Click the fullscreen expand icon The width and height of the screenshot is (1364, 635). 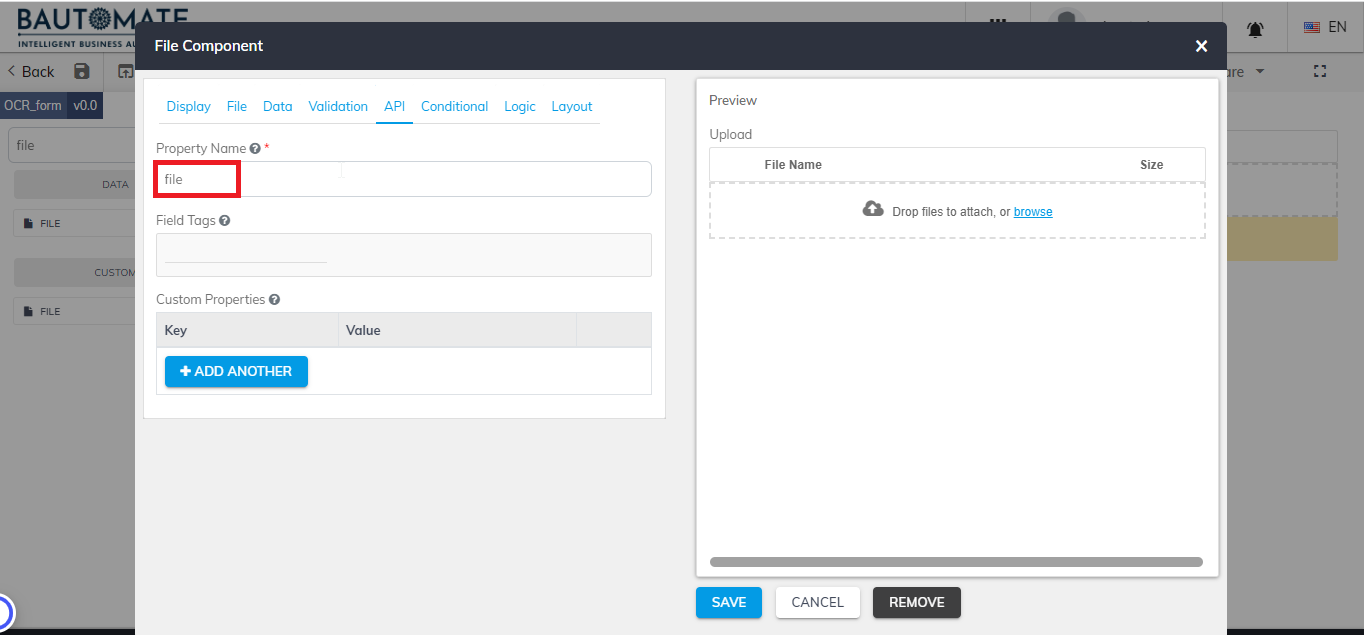1319,71
